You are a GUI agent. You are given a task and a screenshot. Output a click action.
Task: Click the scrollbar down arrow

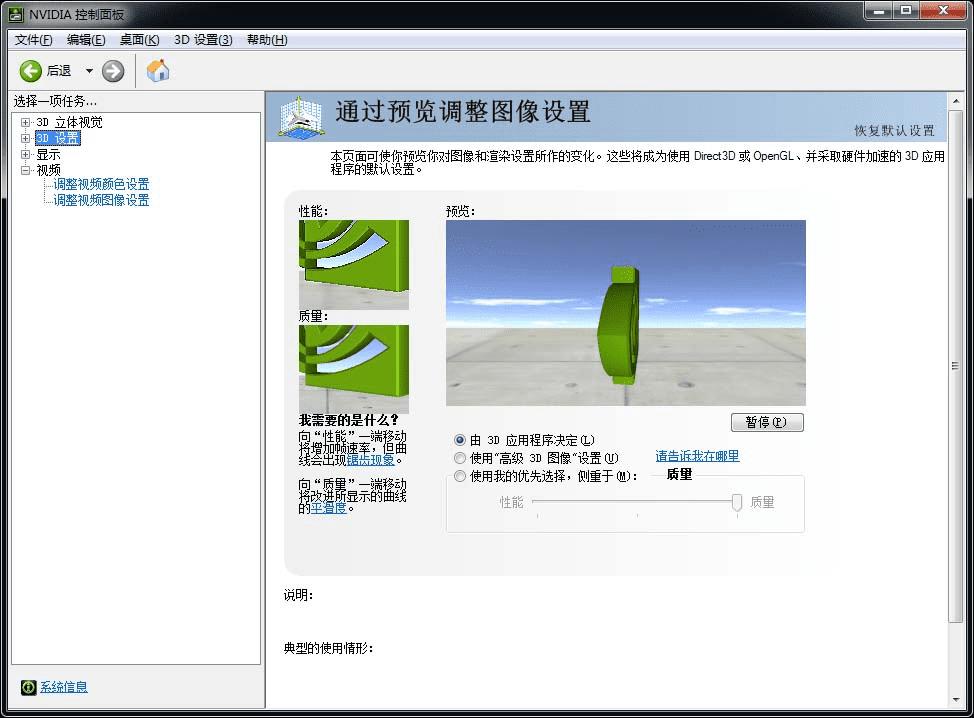955,700
